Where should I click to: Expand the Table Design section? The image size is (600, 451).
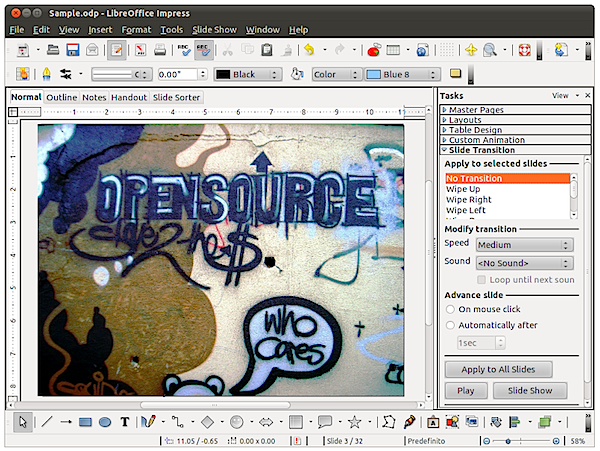click(x=515, y=130)
